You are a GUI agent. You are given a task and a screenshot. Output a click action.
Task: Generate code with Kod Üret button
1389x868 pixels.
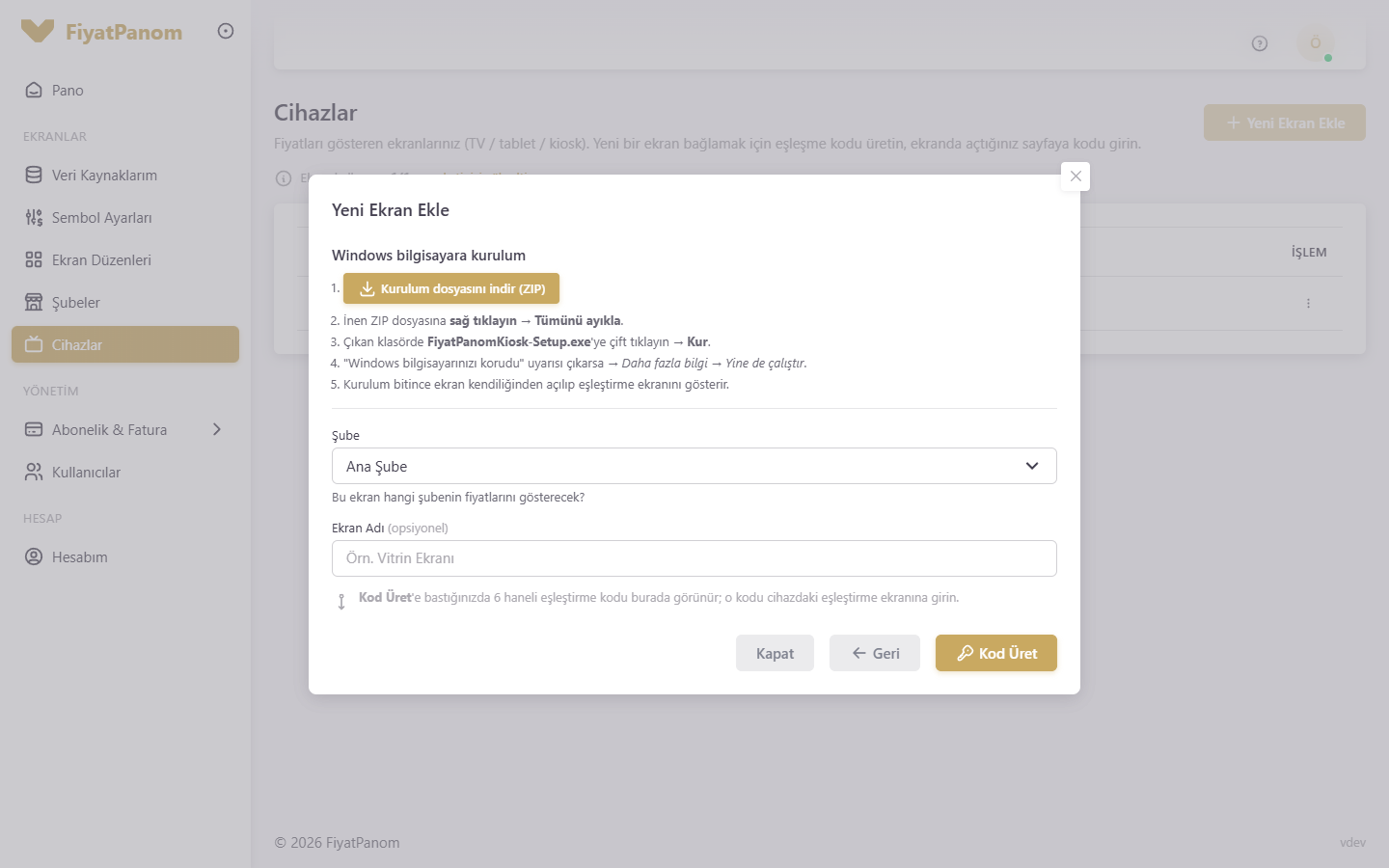pyautogui.click(x=996, y=653)
